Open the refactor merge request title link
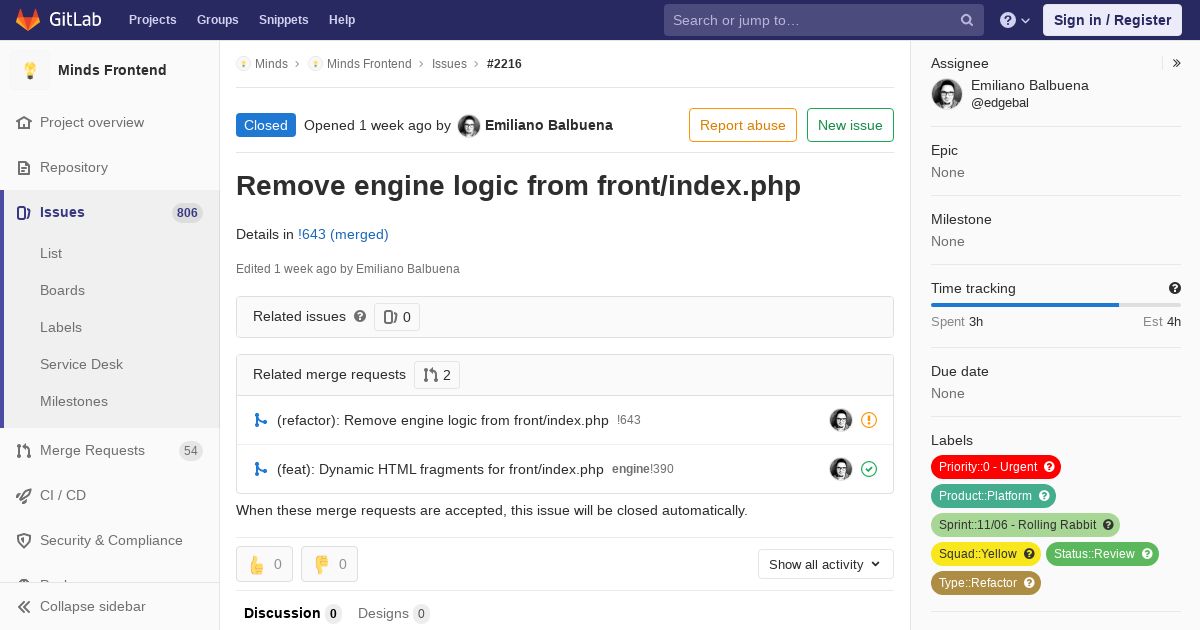The image size is (1200, 630). pyautogui.click(x=443, y=420)
